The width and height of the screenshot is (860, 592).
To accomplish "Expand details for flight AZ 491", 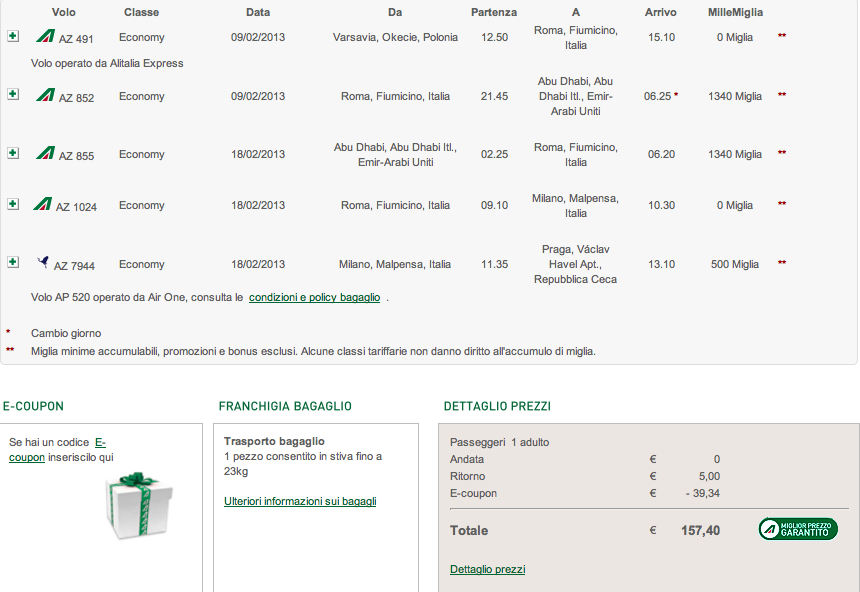I will point(13,36).
